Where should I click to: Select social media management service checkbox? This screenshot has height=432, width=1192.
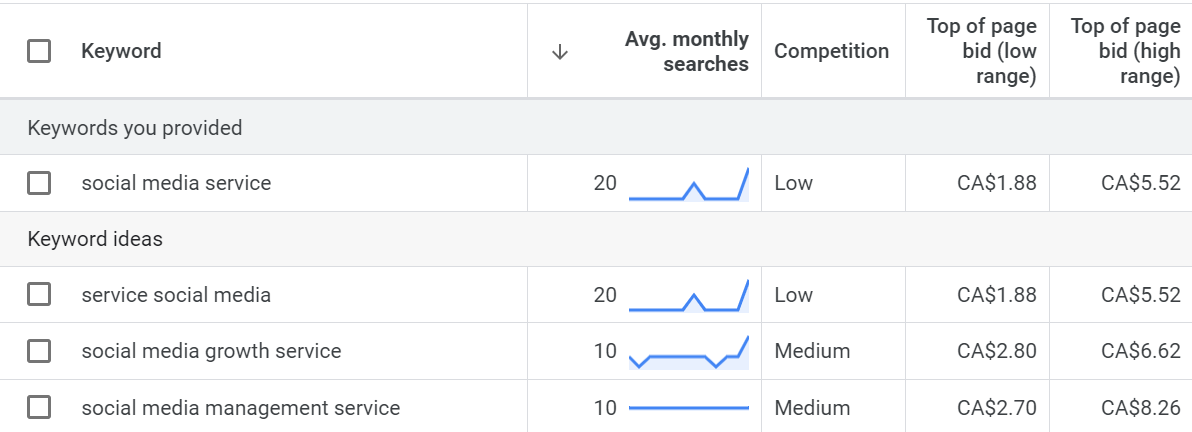(39, 408)
